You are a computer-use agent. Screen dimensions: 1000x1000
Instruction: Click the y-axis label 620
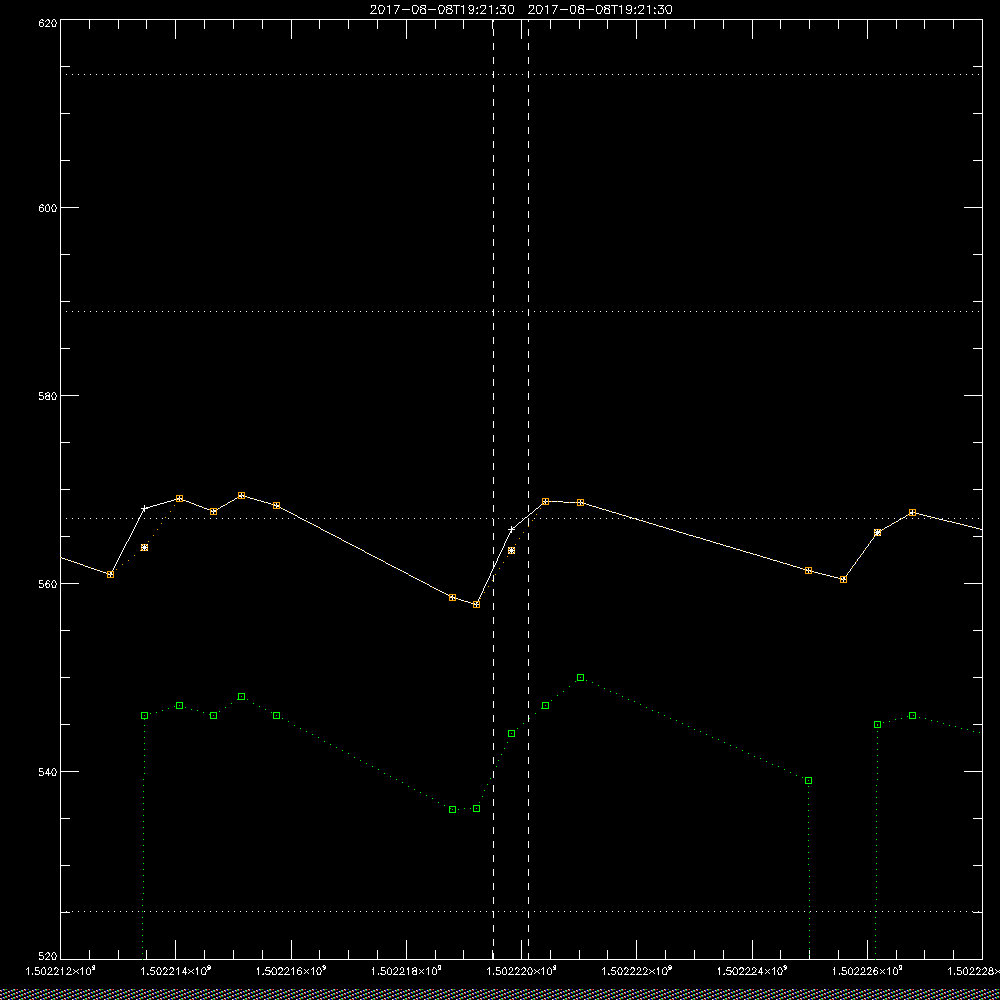48,22
